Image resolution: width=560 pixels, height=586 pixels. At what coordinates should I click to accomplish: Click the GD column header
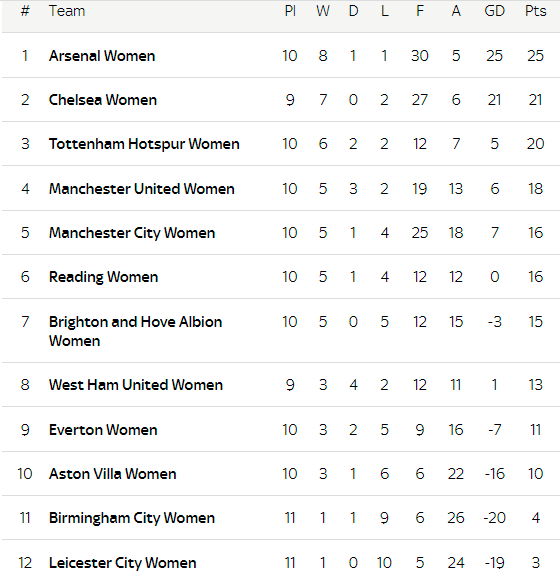(x=494, y=11)
